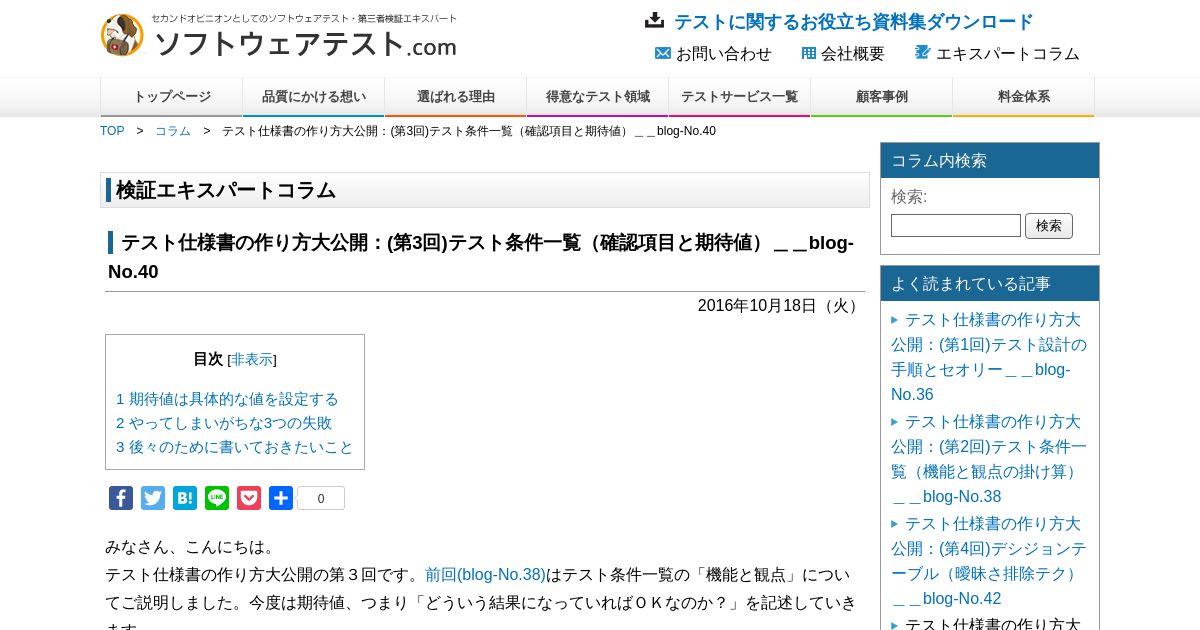Click the date 2016年10月18日（火）
The height and width of the screenshot is (630, 1200).
pos(781,306)
